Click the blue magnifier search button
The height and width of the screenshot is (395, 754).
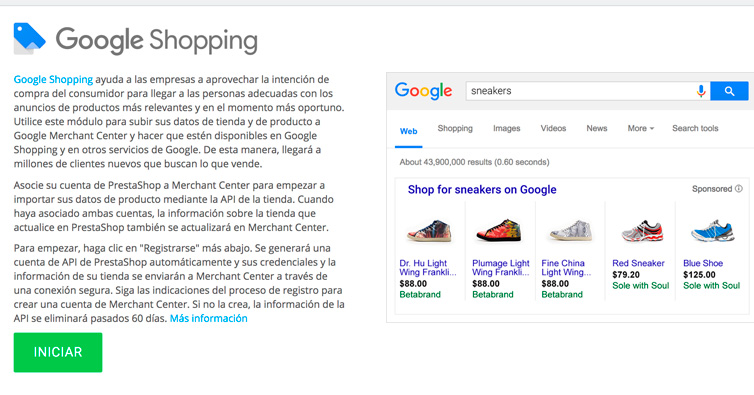pos(729,91)
